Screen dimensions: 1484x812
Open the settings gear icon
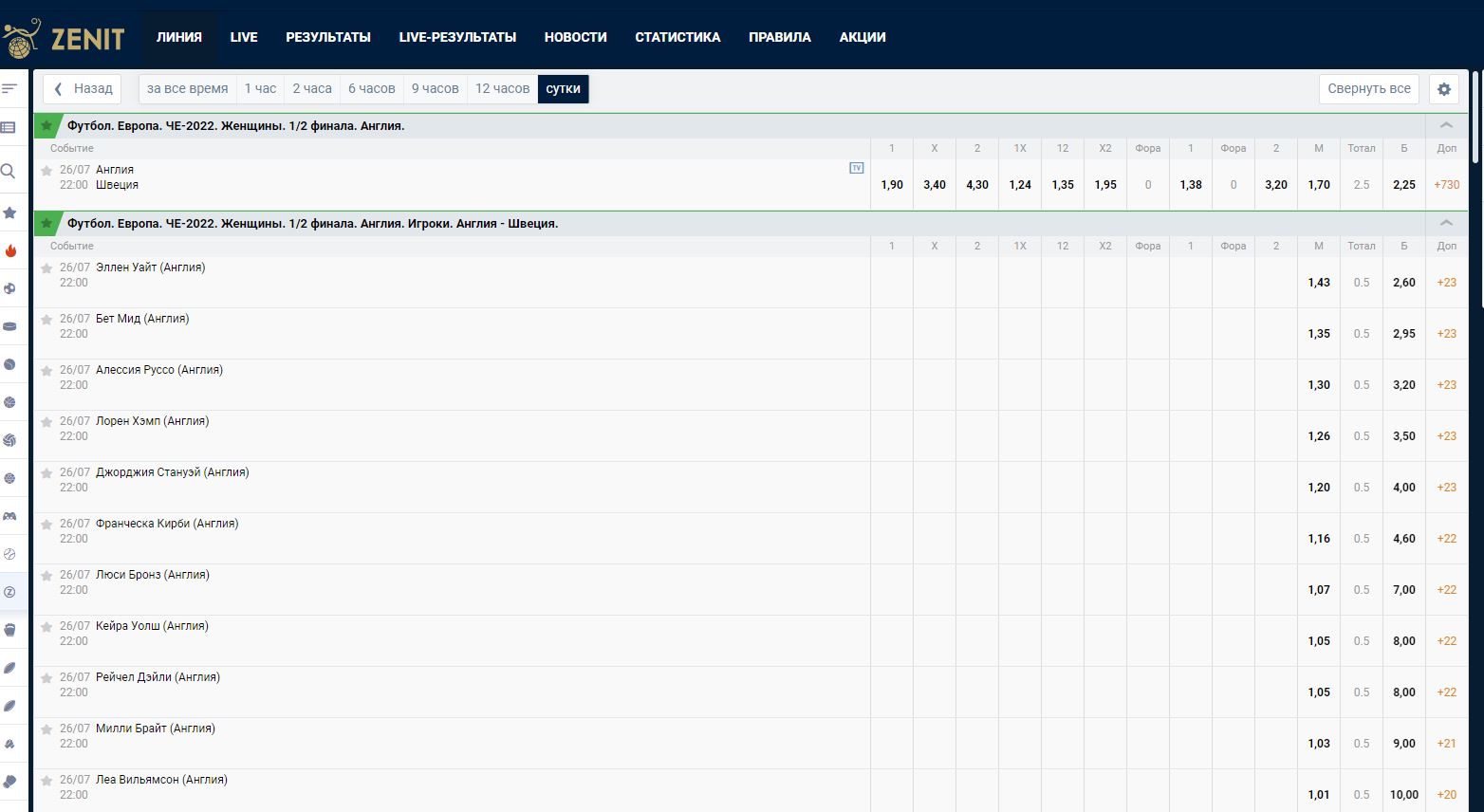click(1443, 89)
